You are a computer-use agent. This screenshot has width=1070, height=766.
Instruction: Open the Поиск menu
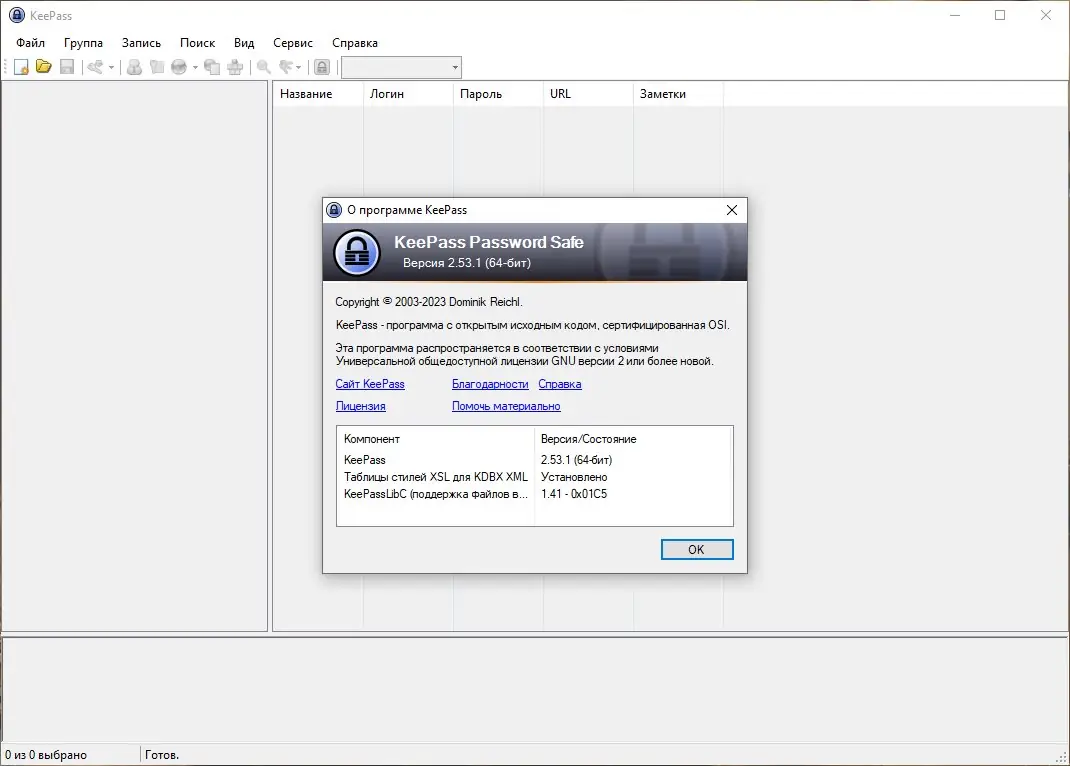tap(197, 43)
